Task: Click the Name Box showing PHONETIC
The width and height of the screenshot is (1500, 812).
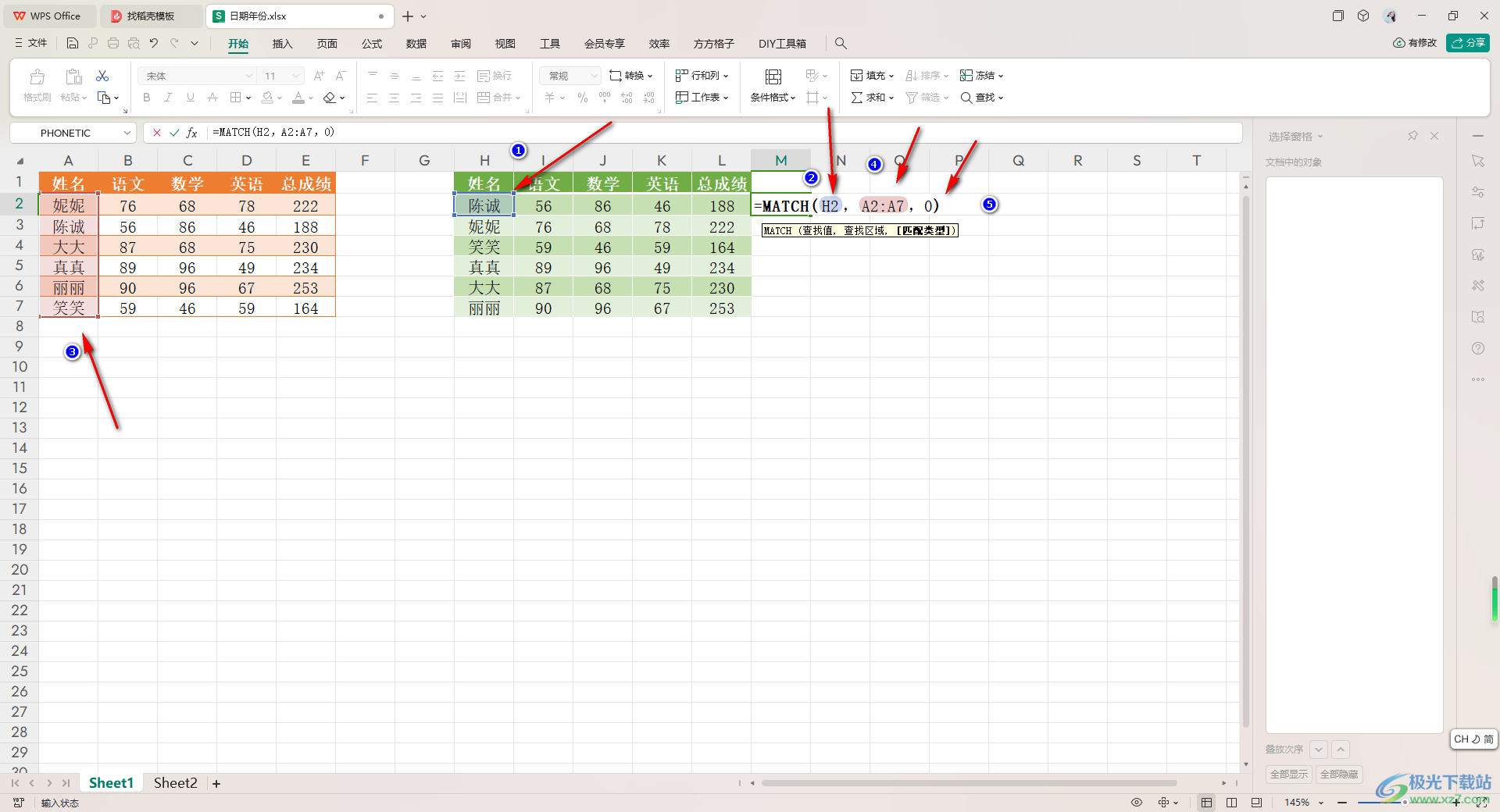Action: pyautogui.click(x=73, y=133)
